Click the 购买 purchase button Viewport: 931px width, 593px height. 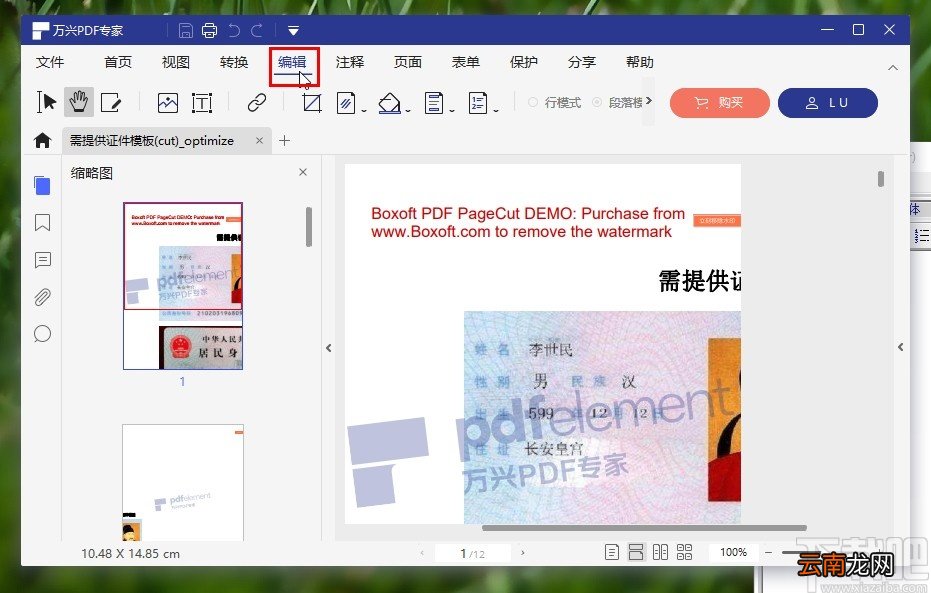(720, 103)
